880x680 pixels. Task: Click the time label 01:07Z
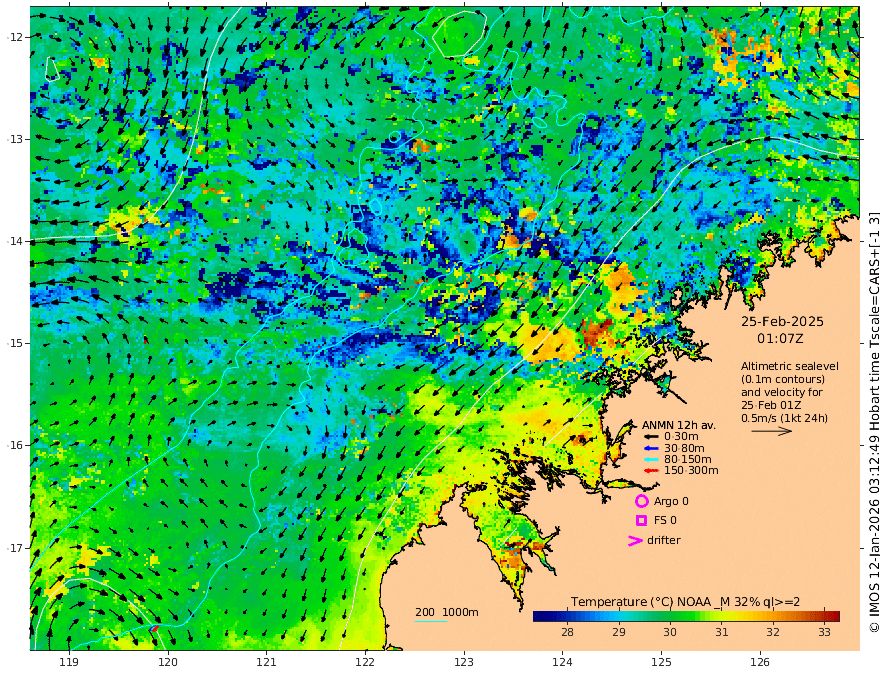click(x=780, y=339)
